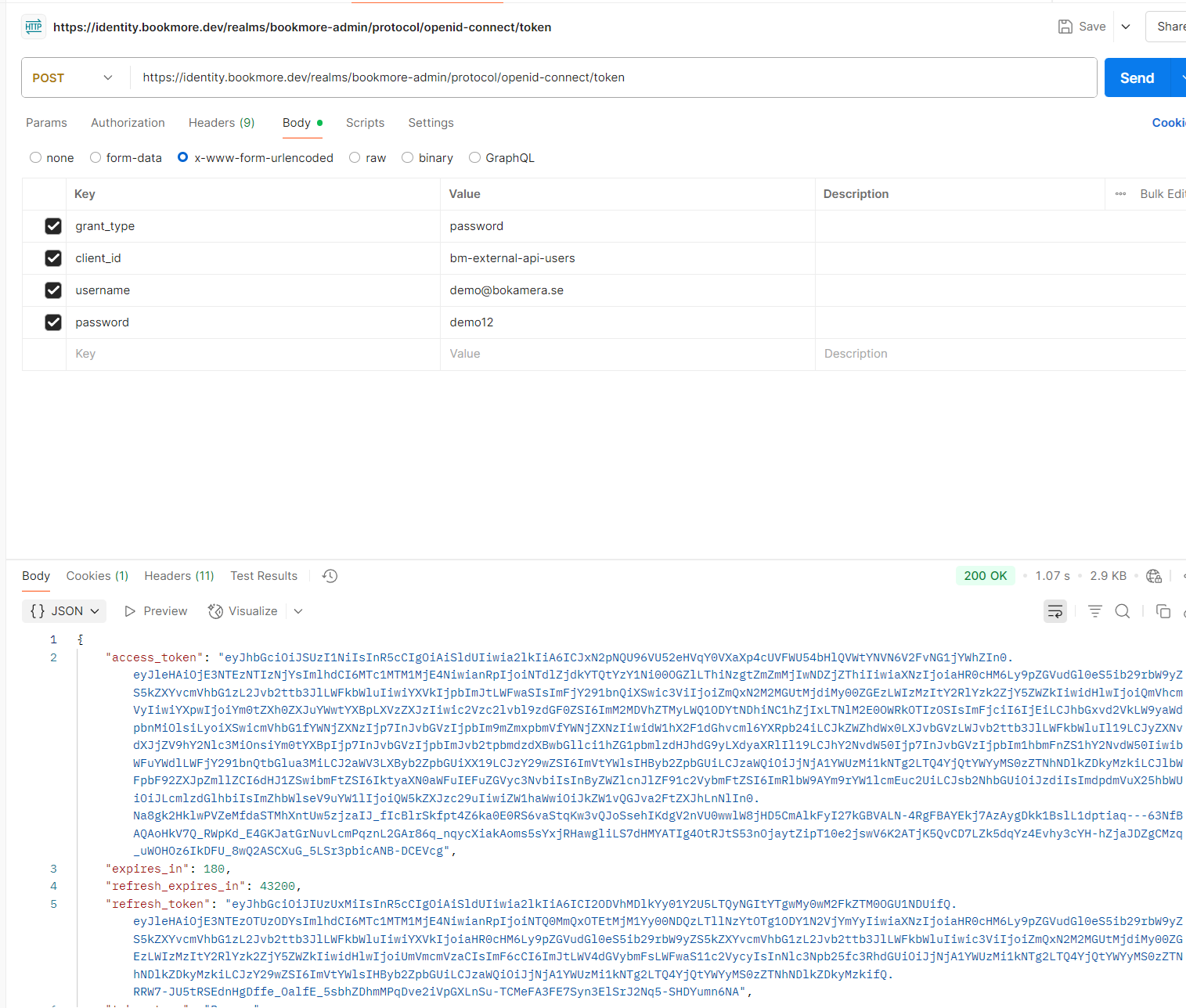This screenshot has width=1186, height=1008.
Task: Click the network globe lock icon
Action: (x=1154, y=576)
